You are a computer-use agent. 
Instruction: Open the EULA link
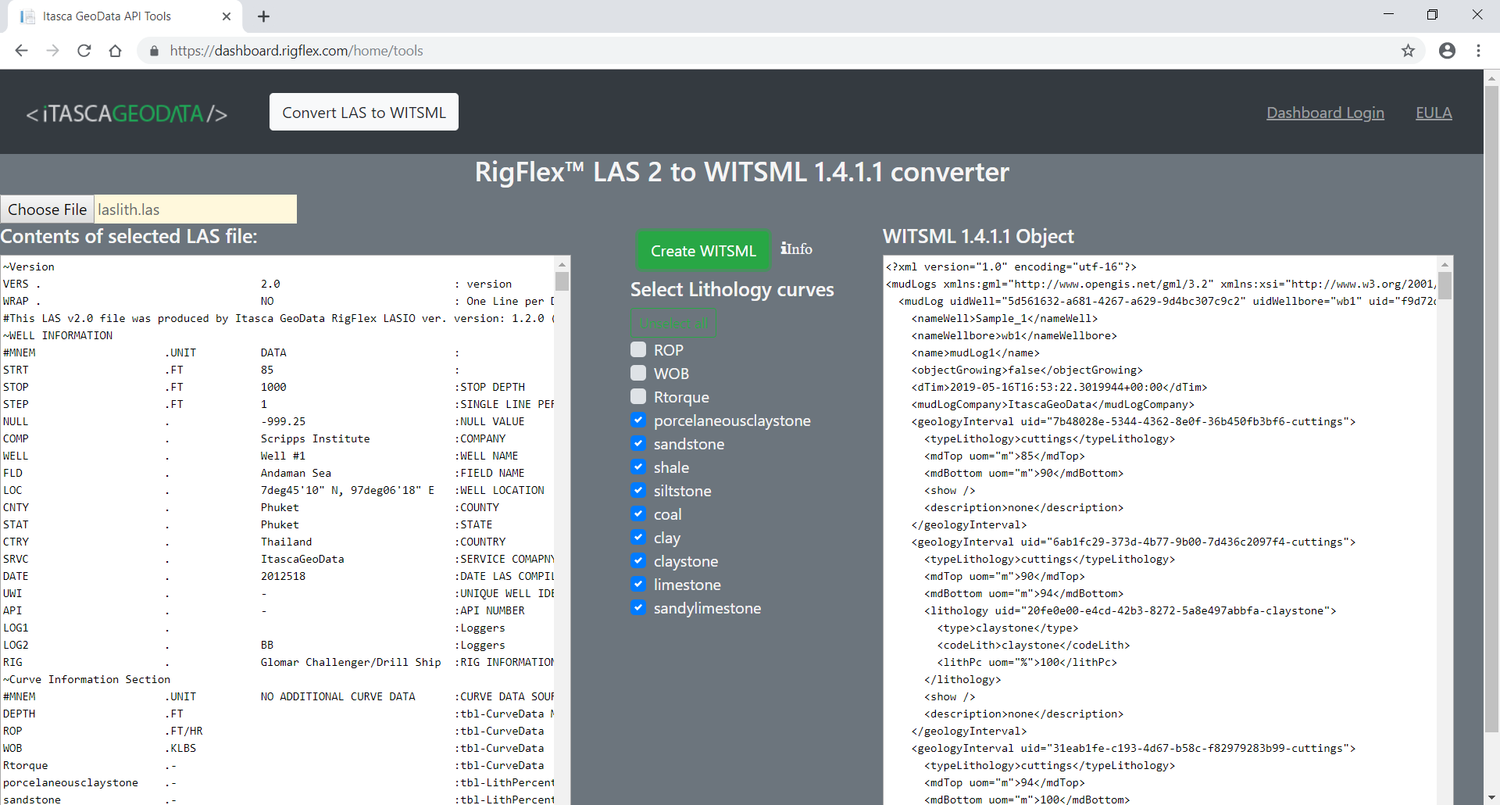(x=1433, y=113)
